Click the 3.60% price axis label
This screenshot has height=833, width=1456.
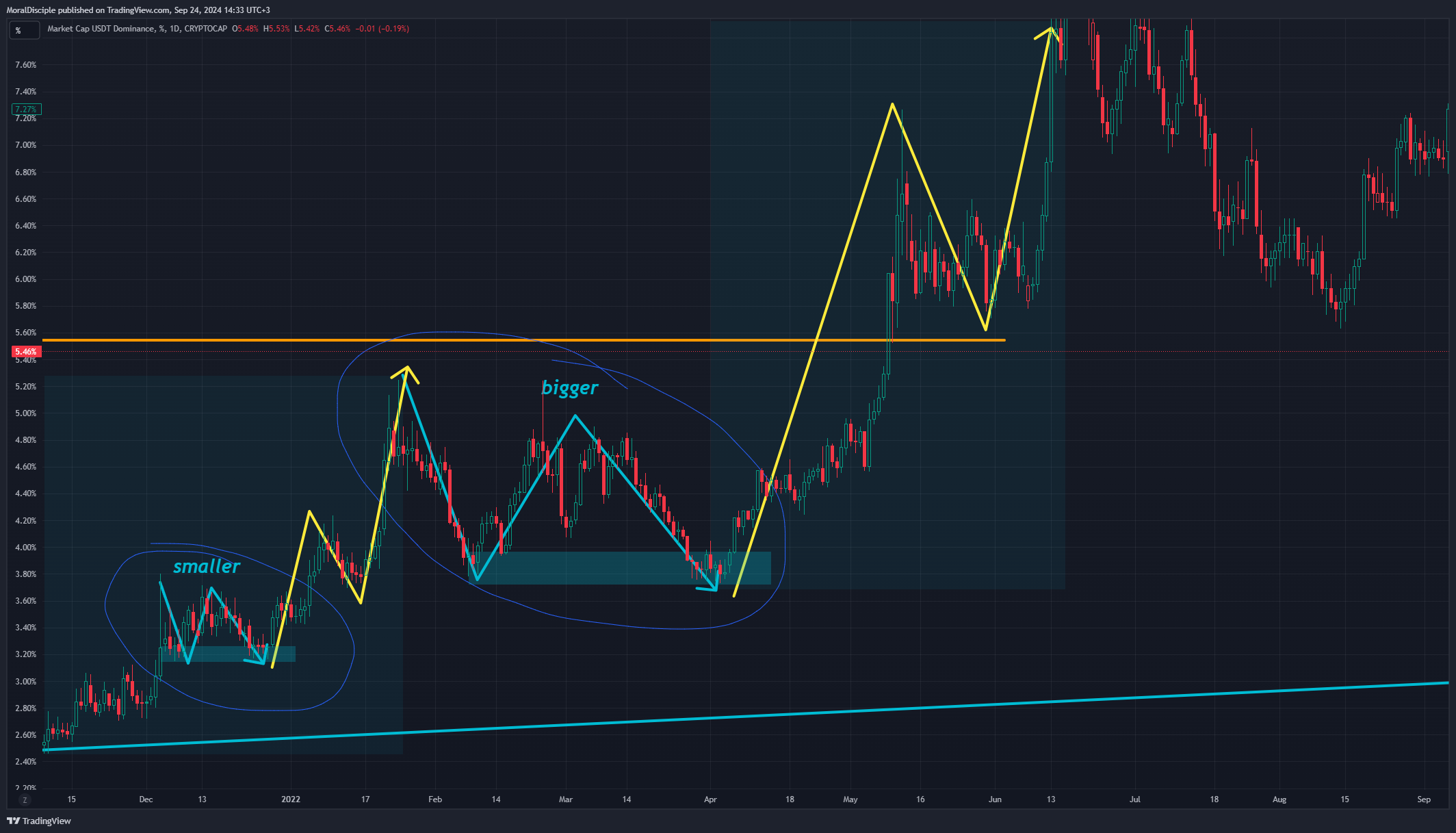(26, 601)
